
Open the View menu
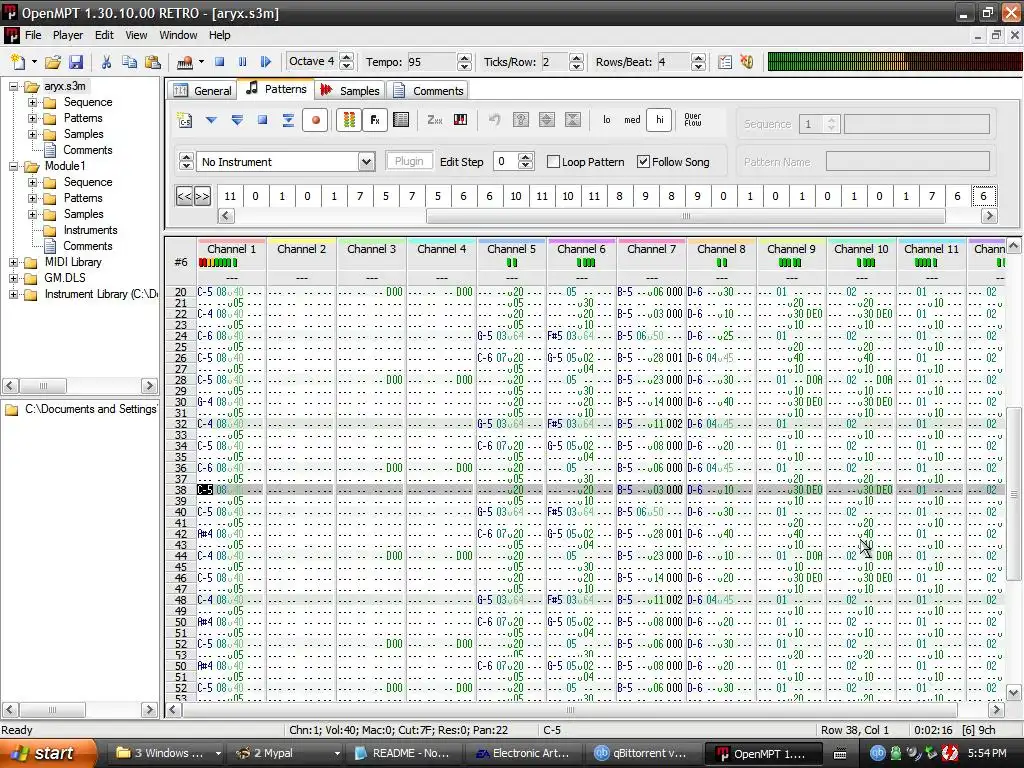(136, 35)
